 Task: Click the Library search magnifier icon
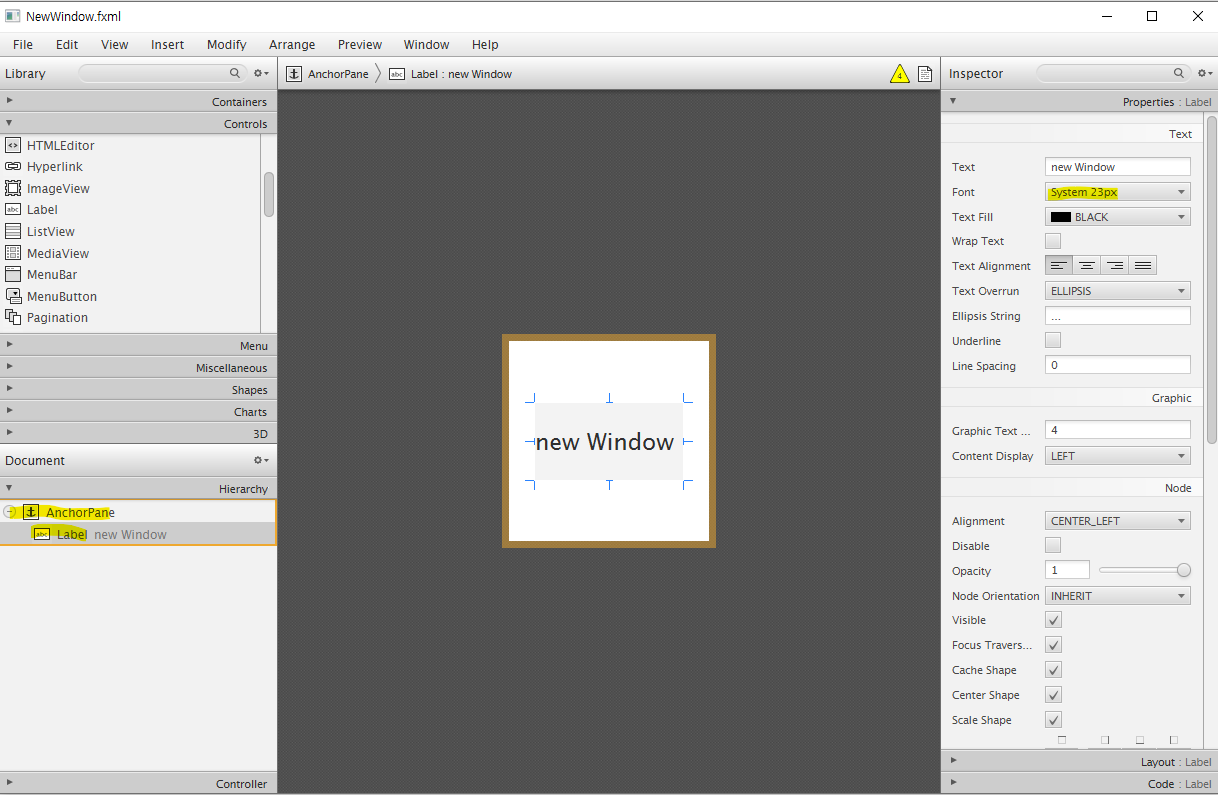pos(235,73)
